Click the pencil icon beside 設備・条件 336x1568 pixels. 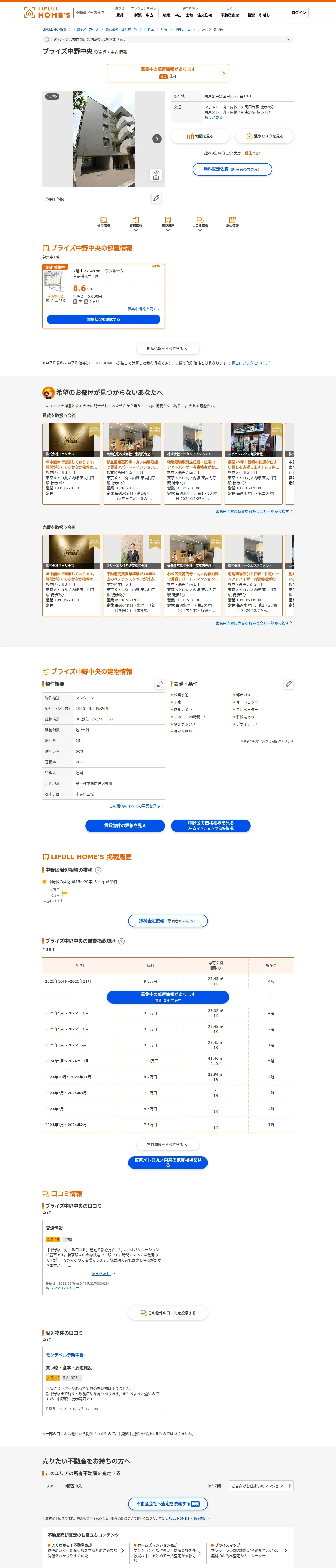[288, 684]
